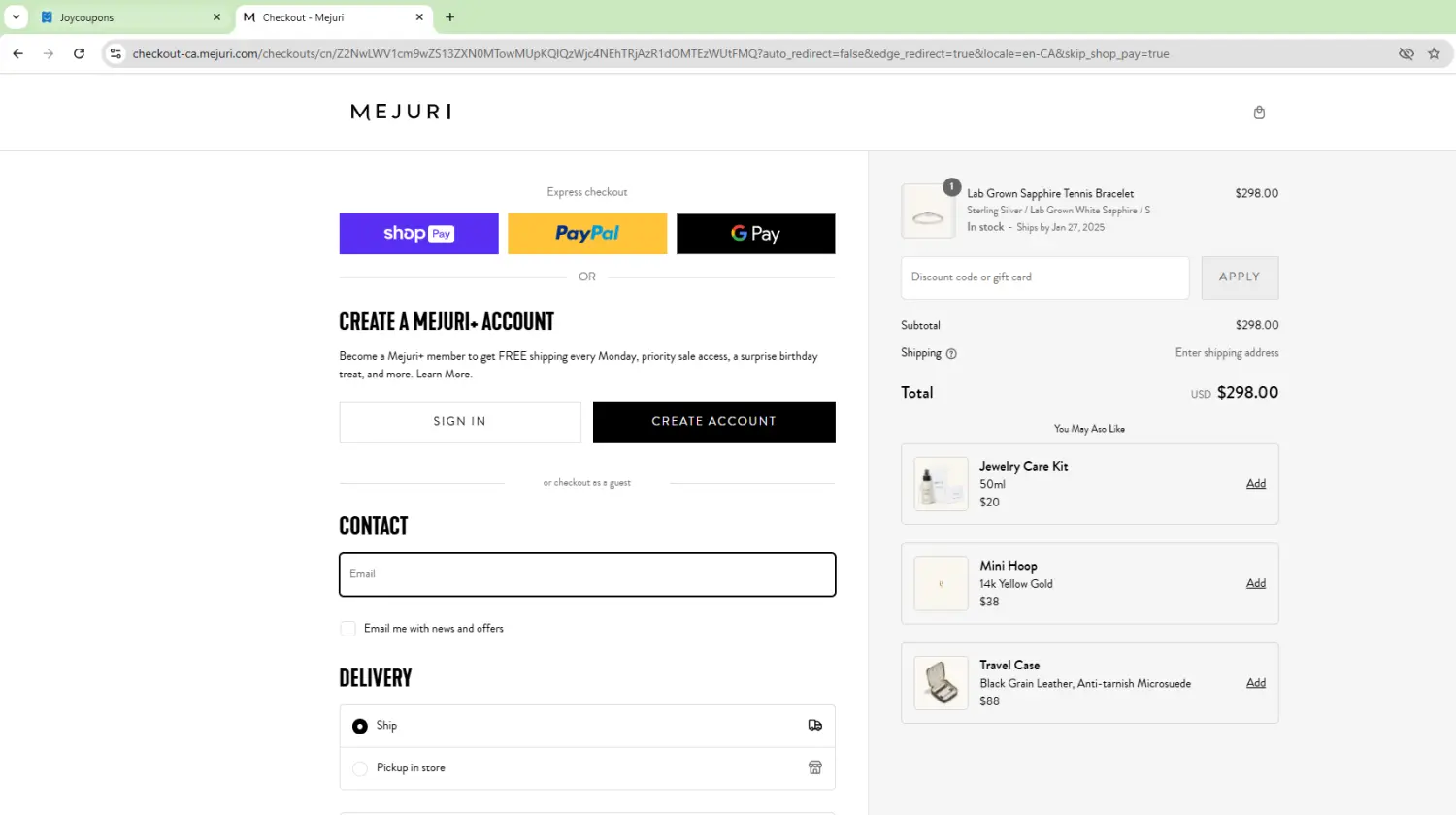Click the browser back arrow
The width and height of the screenshot is (1456, 815).
[17, 54]
